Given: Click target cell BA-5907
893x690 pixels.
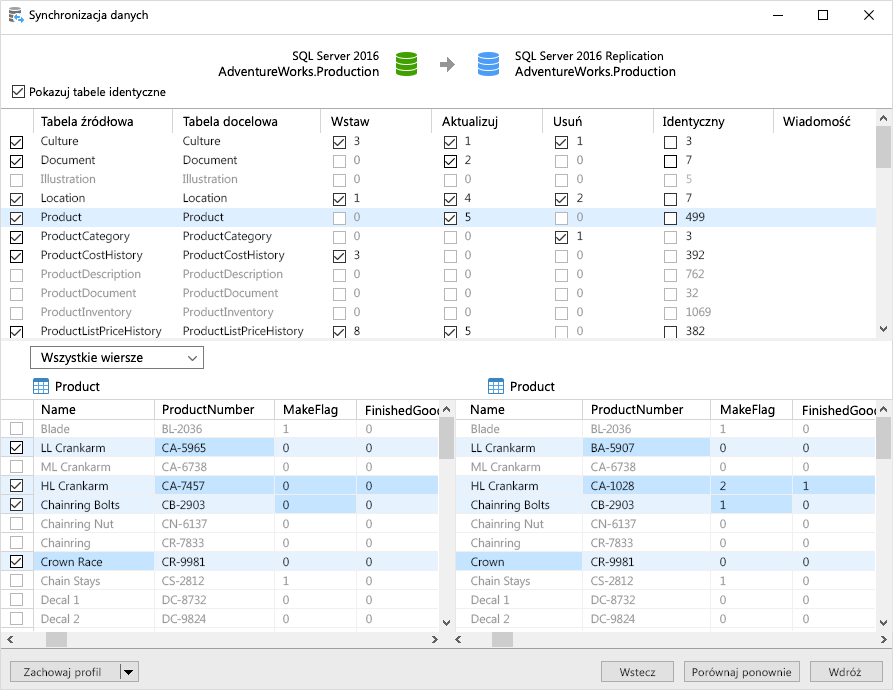Looking at the screenshot, I should point(646,448).
